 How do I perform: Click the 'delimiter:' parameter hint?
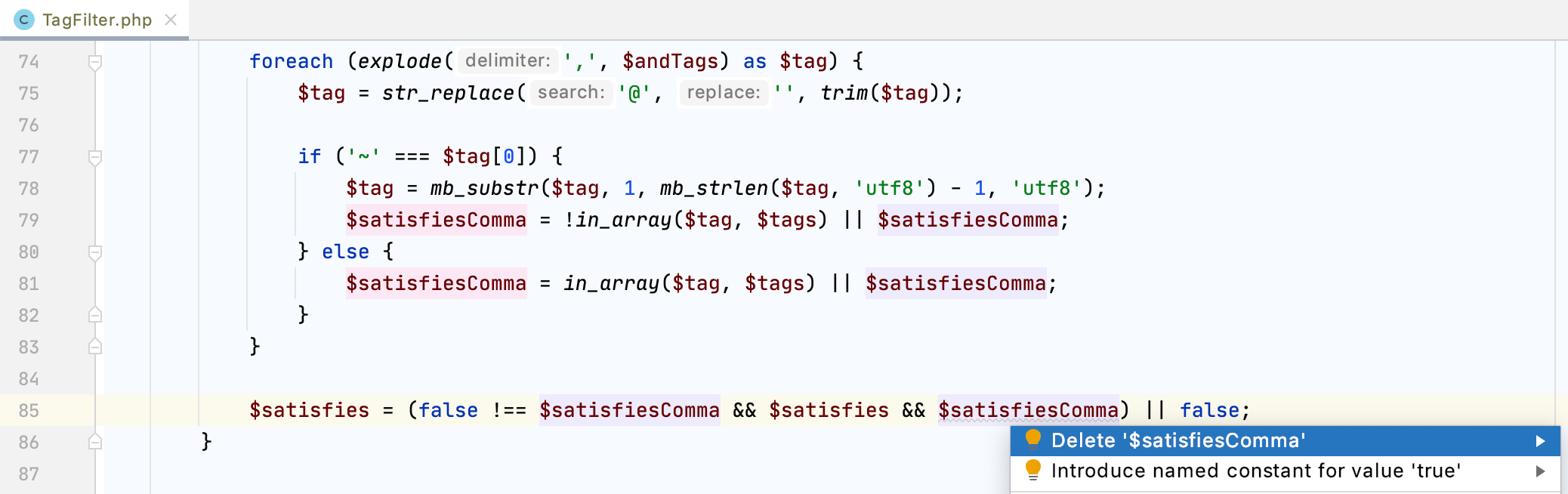click(x=508, y=60)
